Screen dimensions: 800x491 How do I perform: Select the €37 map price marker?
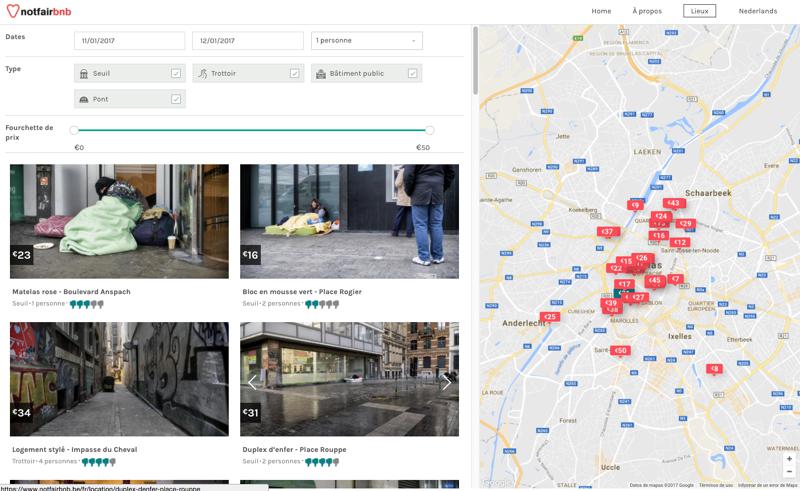[607, 231]
